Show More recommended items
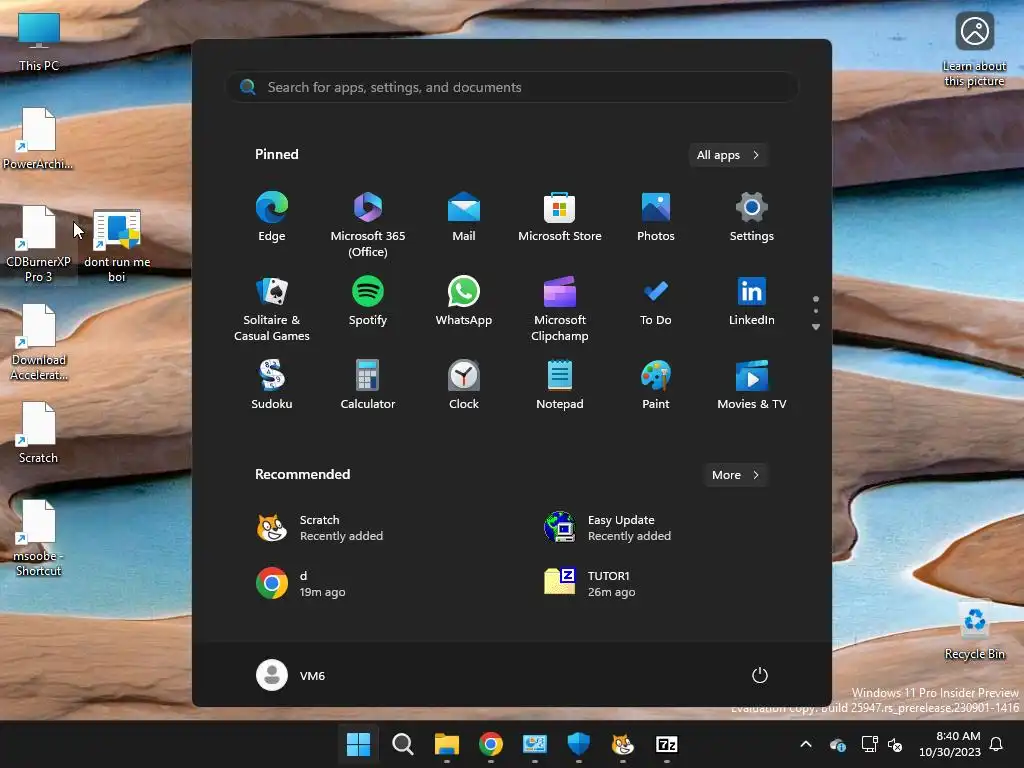The image size is (1024, 768). pyautogui.click(x=735, y=475)
